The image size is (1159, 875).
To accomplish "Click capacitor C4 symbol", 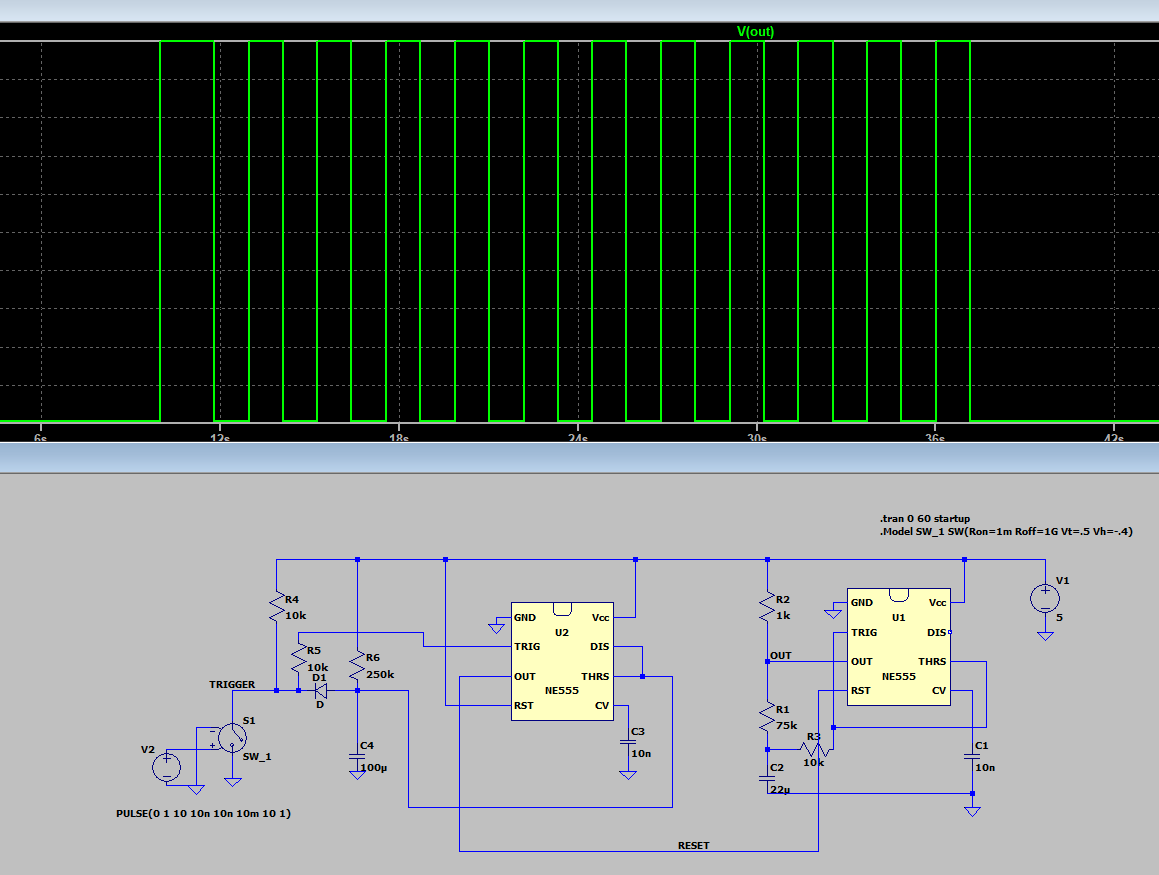I will pos(357,759).
